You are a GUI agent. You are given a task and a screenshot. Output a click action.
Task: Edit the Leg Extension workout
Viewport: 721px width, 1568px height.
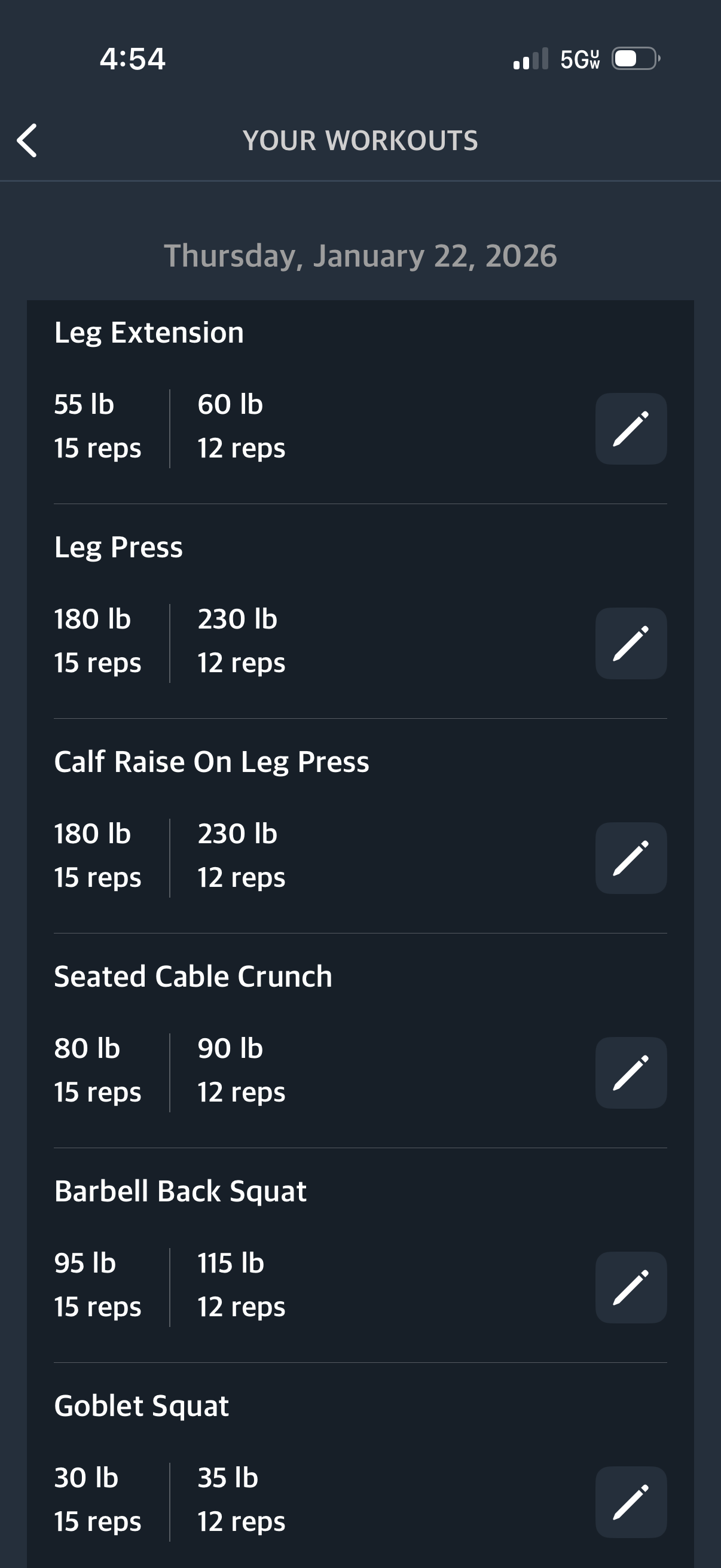click(630, 429)
